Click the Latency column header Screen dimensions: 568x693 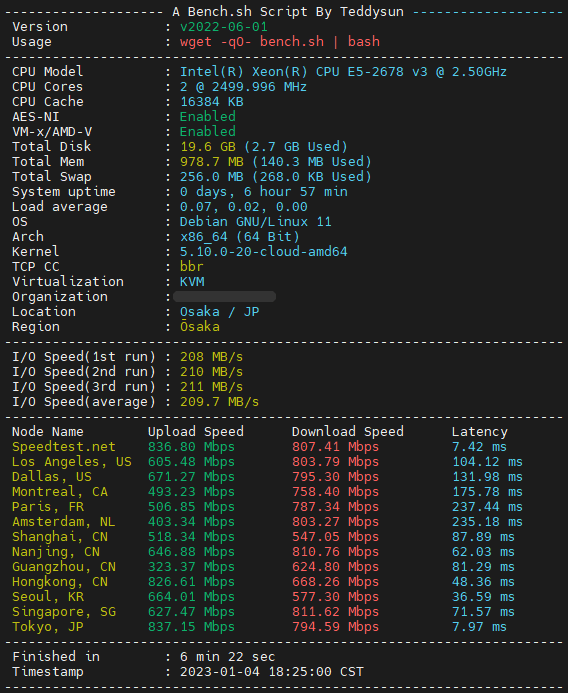click(x=480, y=432)
